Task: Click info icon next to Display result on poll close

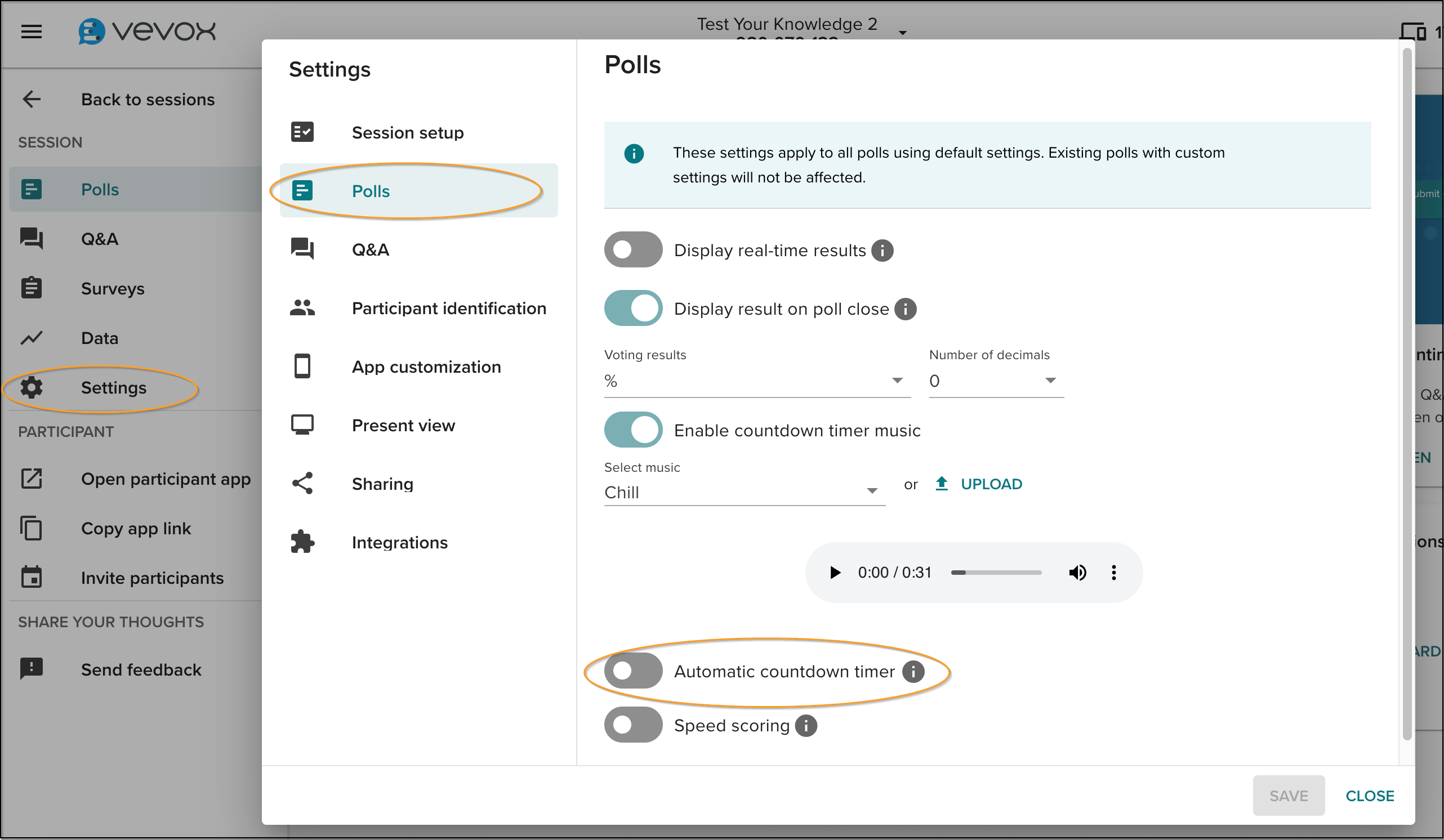Action: 905,309
